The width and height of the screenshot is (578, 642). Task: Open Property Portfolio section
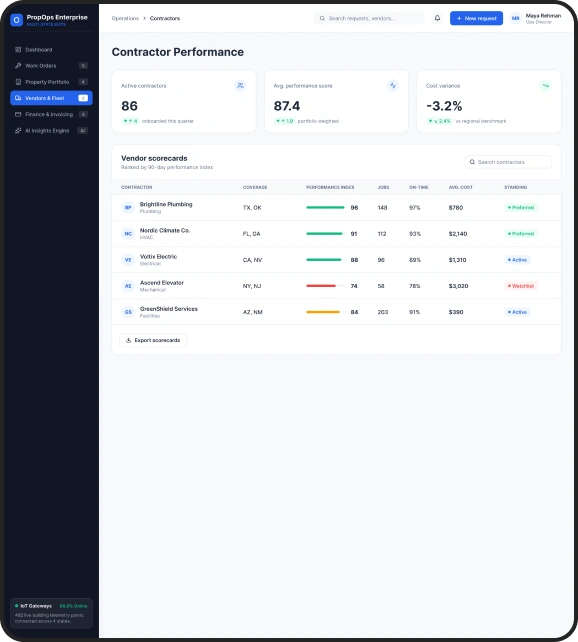tap(51, 82)
